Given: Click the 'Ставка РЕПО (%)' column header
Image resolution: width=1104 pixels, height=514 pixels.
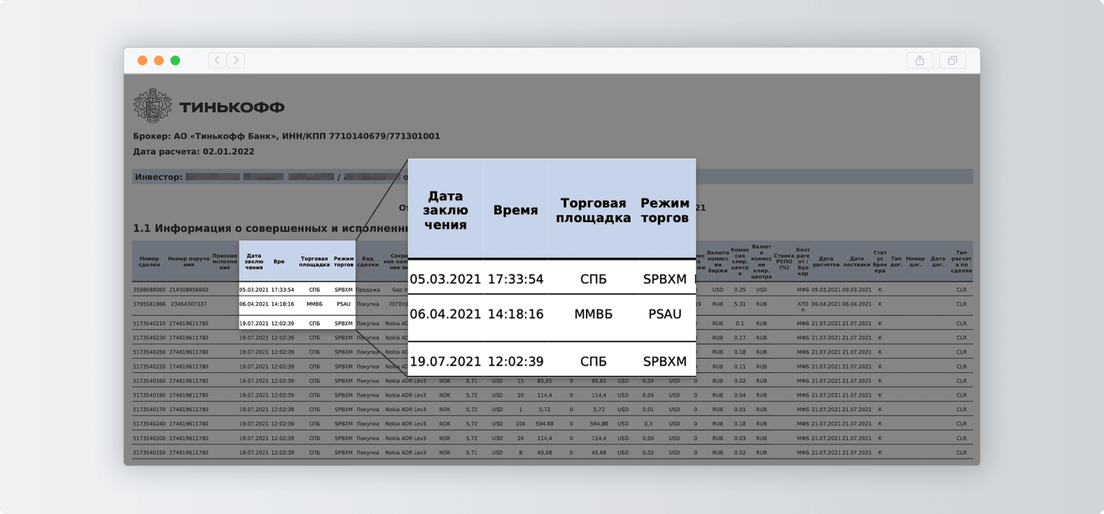Looking at the screenshot, I should pyautogui.click(x=784, y=261).
